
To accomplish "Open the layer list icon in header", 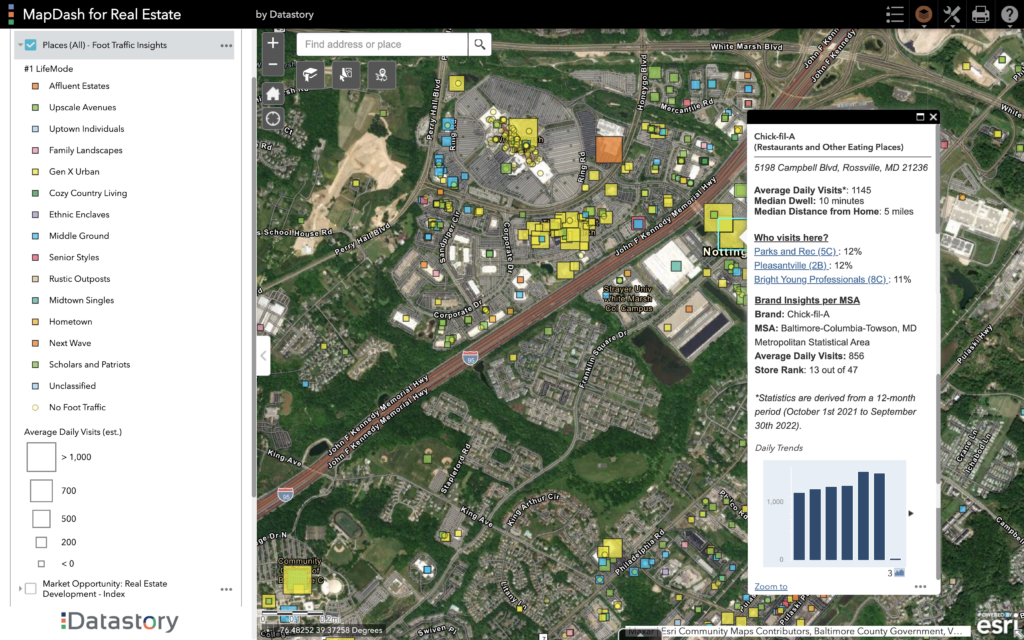I will click(x=895, y=14).
